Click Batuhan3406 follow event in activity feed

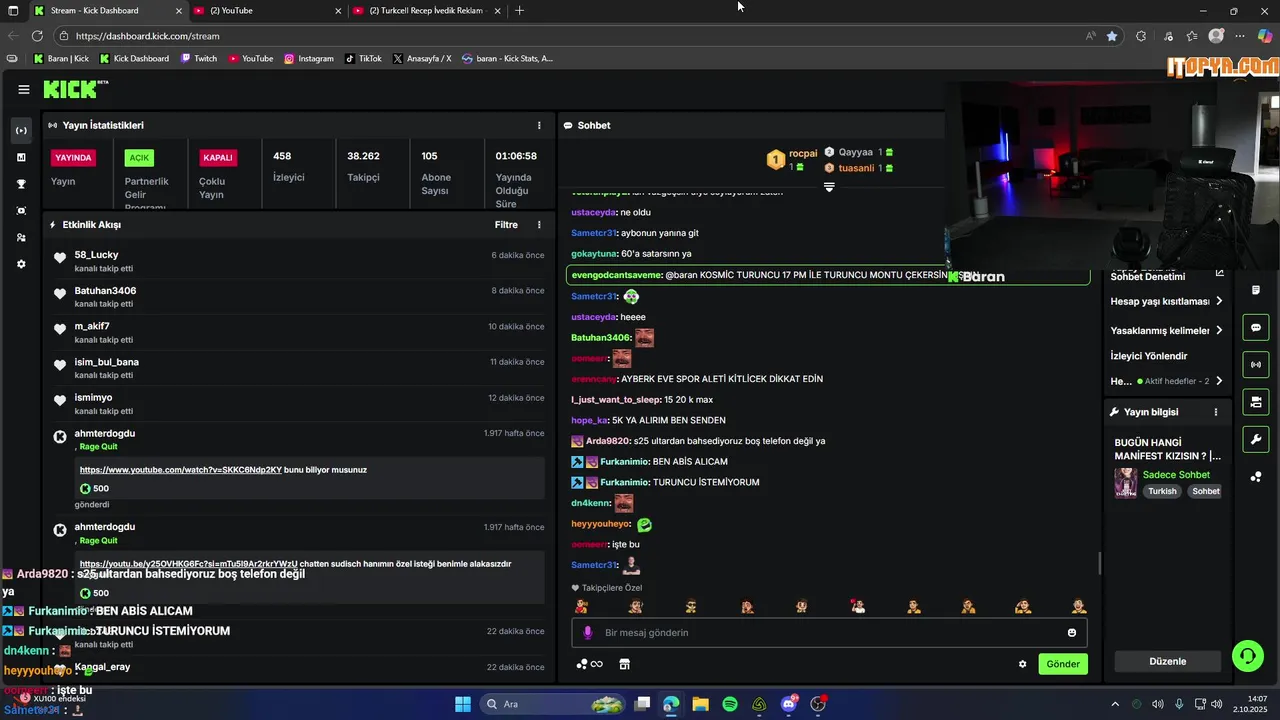(300, 297)
